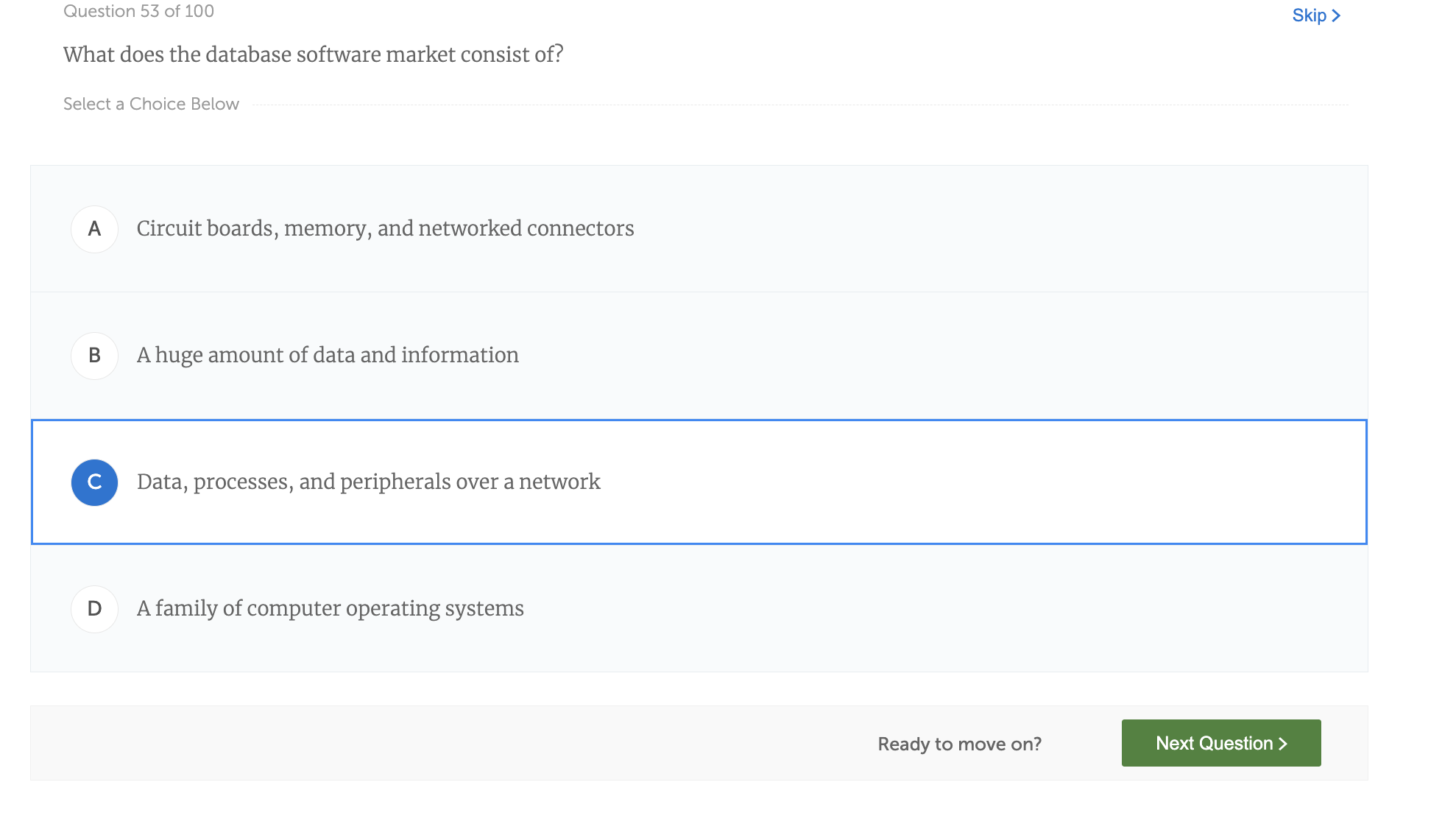This screenshot has height=838, width=1456.
Task: Click the B circle indicator
Action: point(94,355)
